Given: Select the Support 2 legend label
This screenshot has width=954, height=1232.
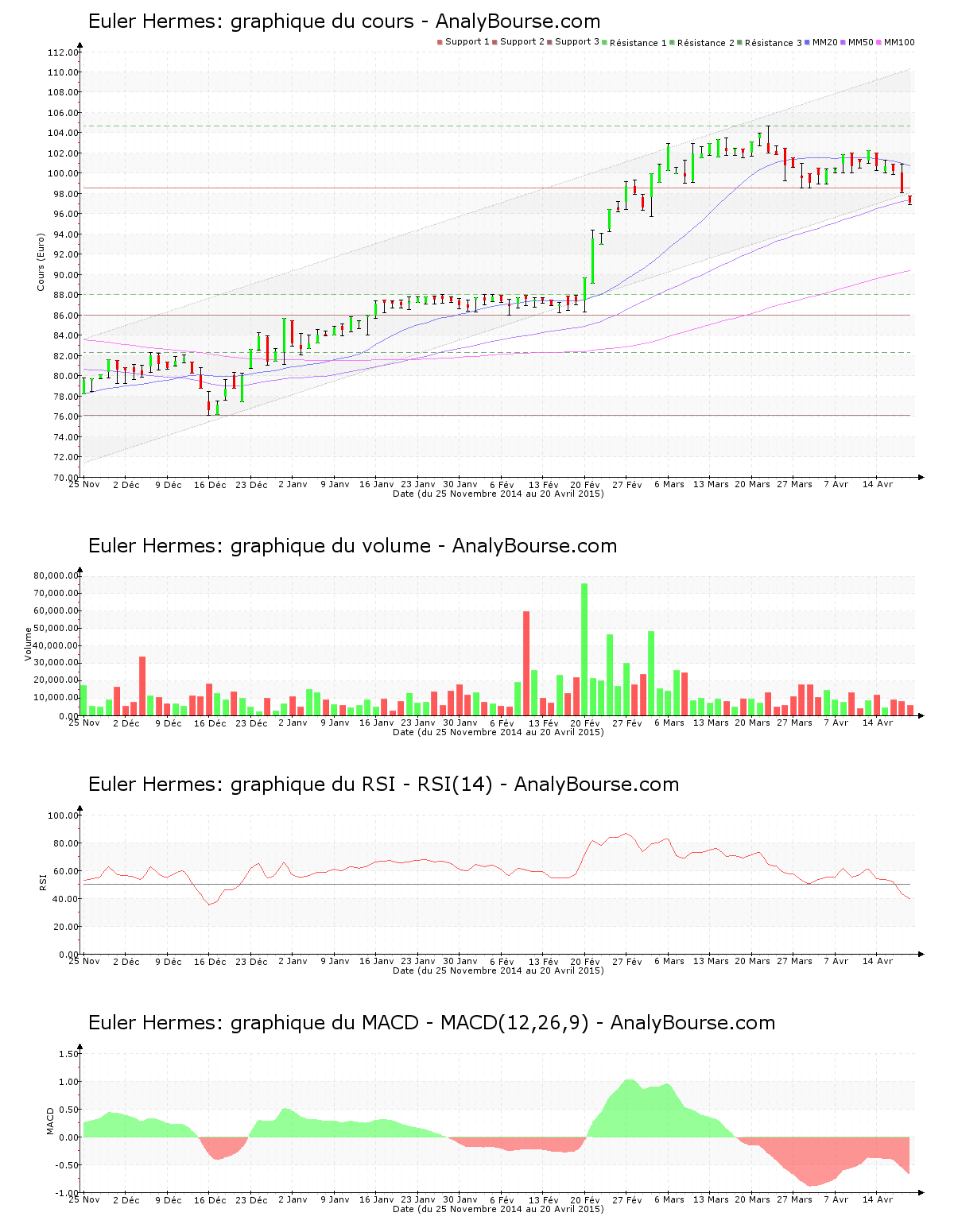Looking at the screenshot, I should tap(522, 41).
